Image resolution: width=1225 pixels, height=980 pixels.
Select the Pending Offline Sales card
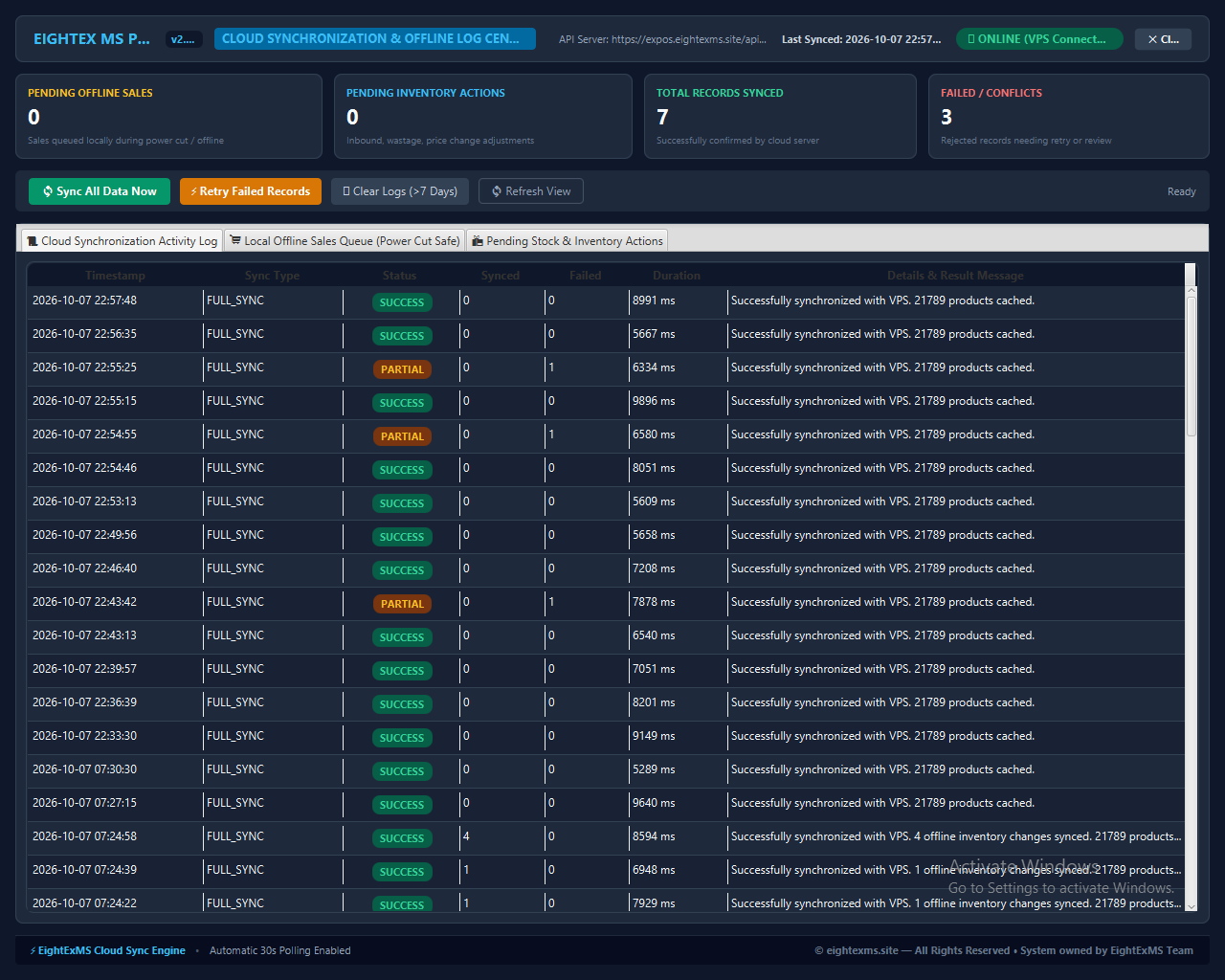coord(168,116)
